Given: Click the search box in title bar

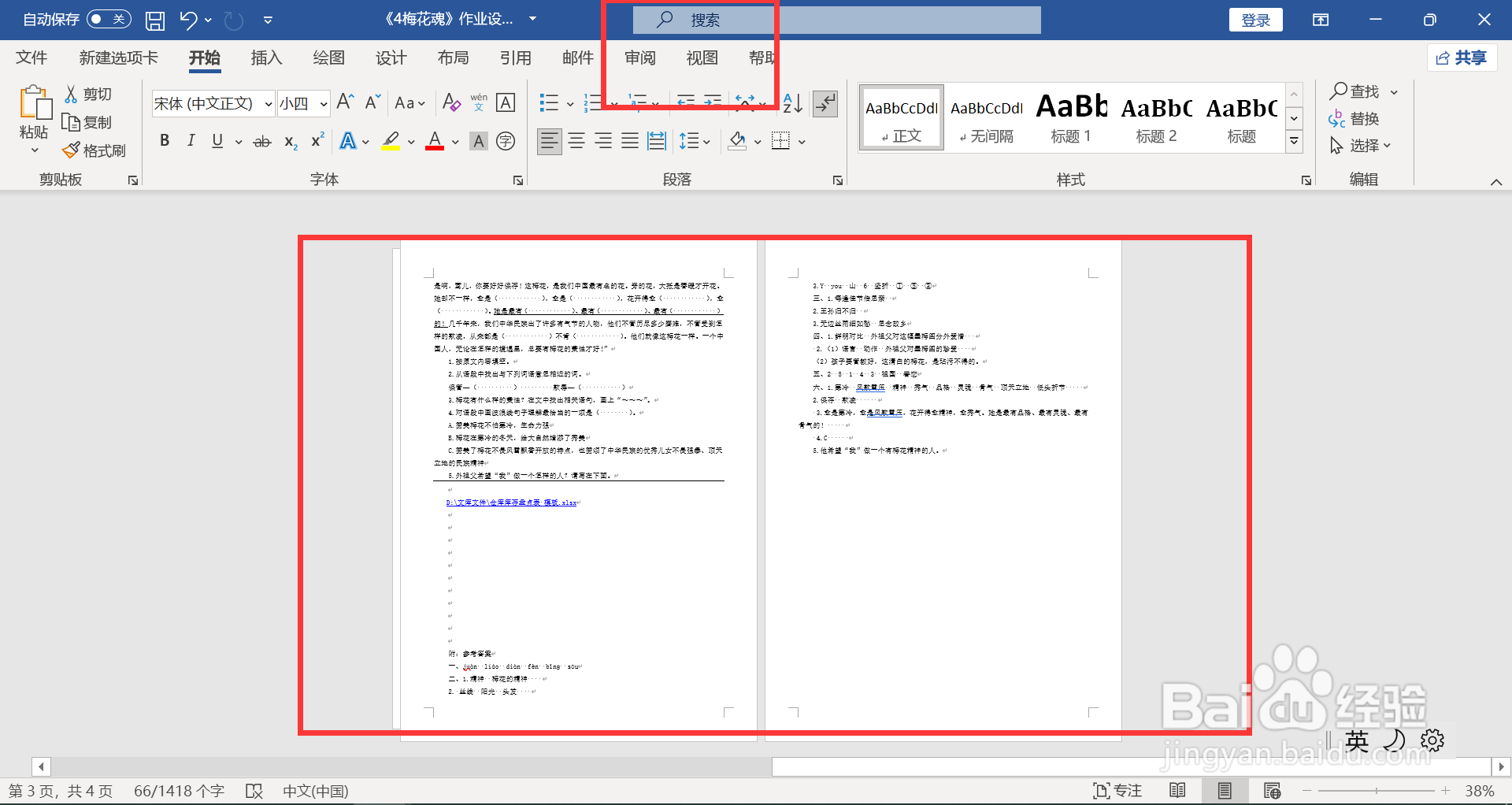Looking at the screenshot, I should click(836, 20).
